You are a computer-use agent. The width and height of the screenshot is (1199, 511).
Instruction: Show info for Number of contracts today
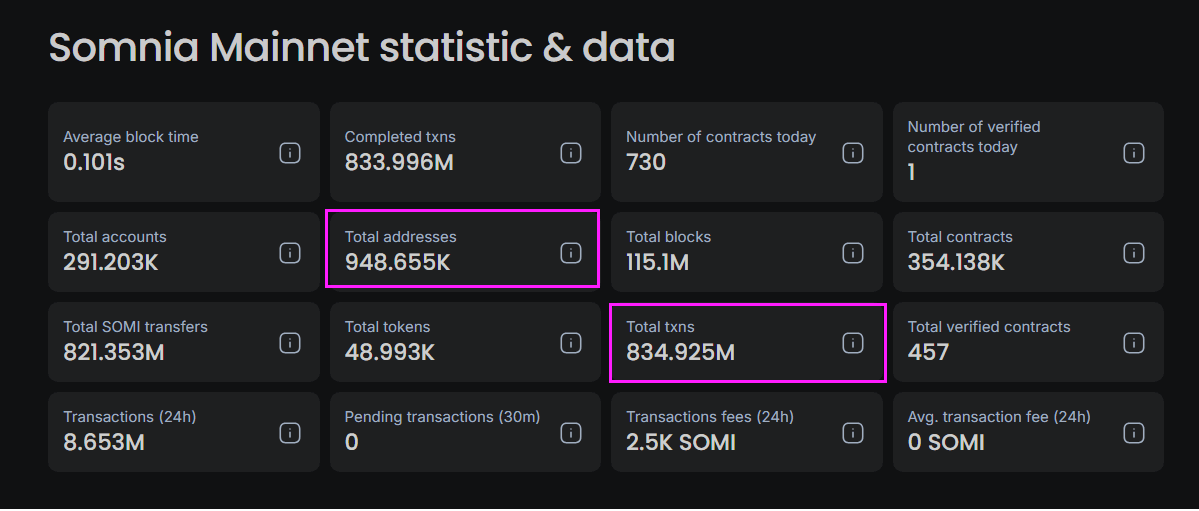click(x=852, y=153)
